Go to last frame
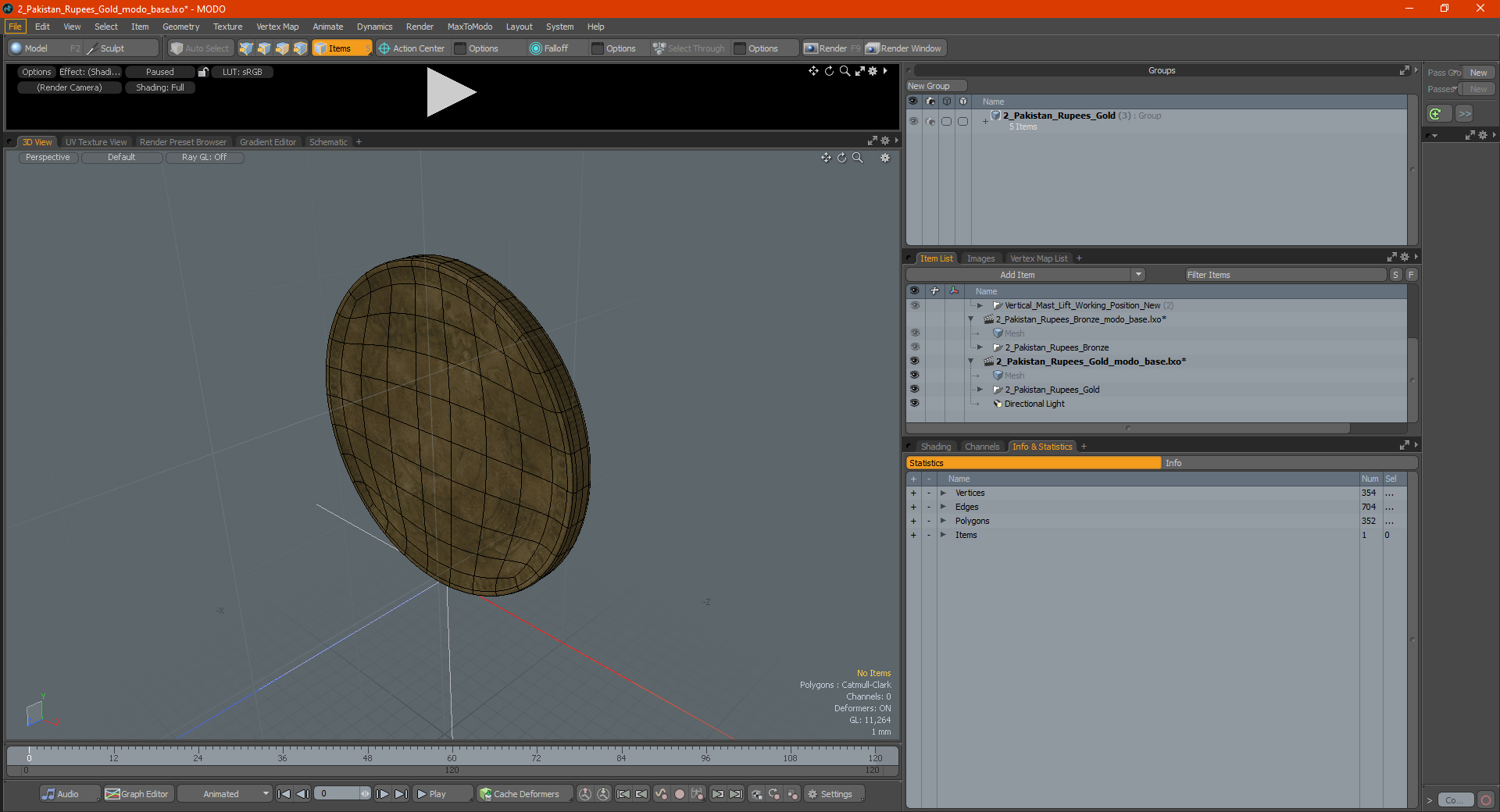The width and height of the screenshot is (1500, 812). coord(401,794)
